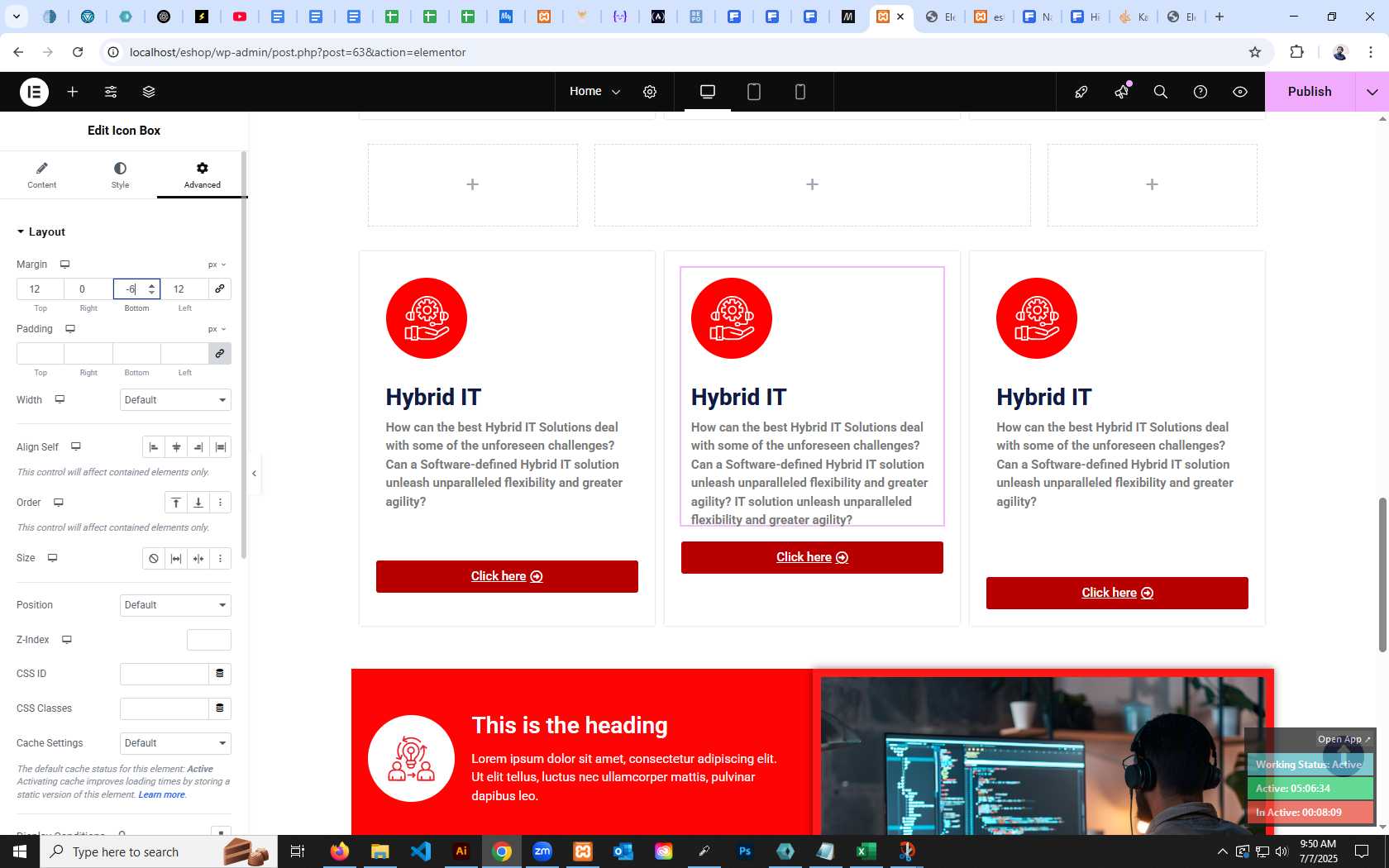The height and width of the screenshot is (868, 1389).
Task: Open the Cache Settings dropdown
Action: click(x=175, y=743)
